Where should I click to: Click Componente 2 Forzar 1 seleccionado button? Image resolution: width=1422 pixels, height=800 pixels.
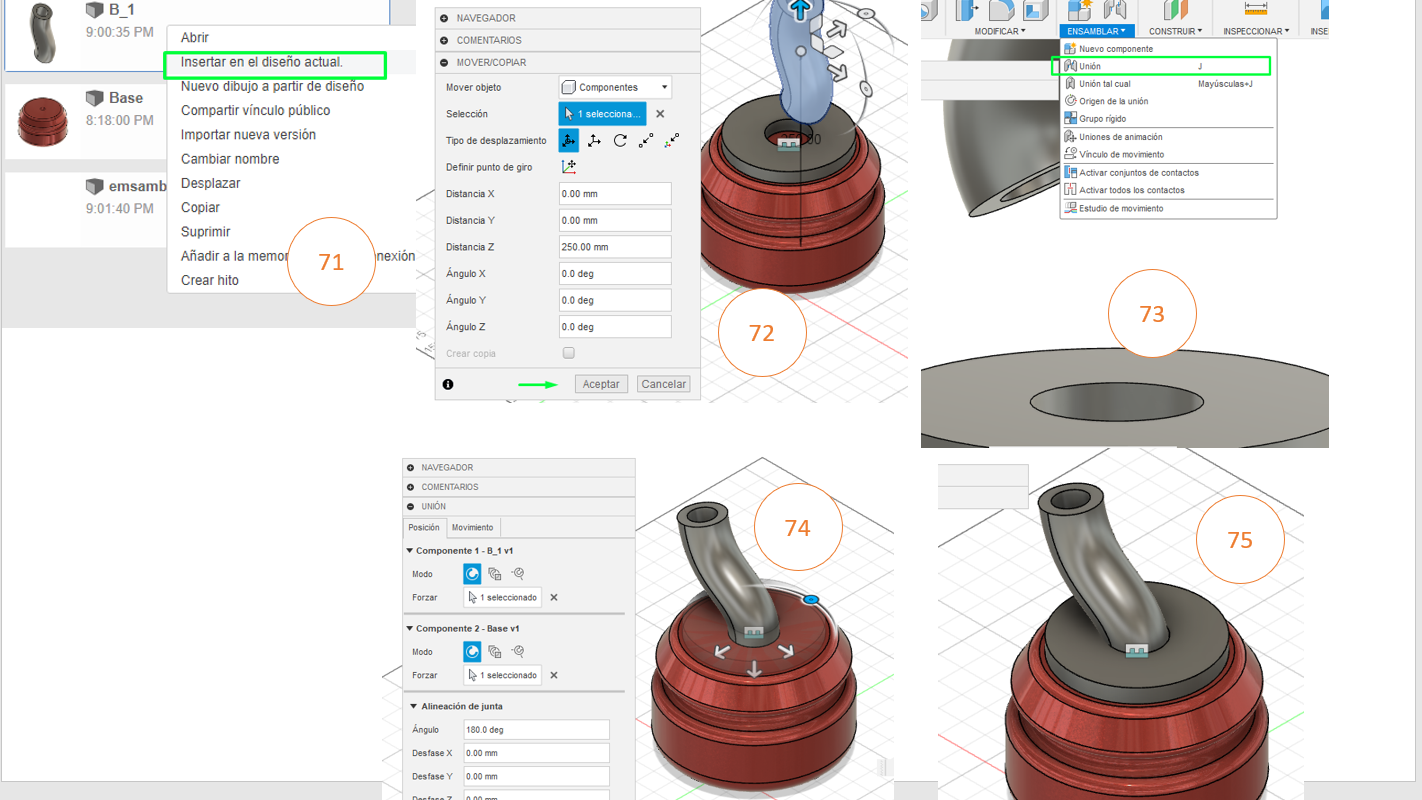(x=503, y=676)
